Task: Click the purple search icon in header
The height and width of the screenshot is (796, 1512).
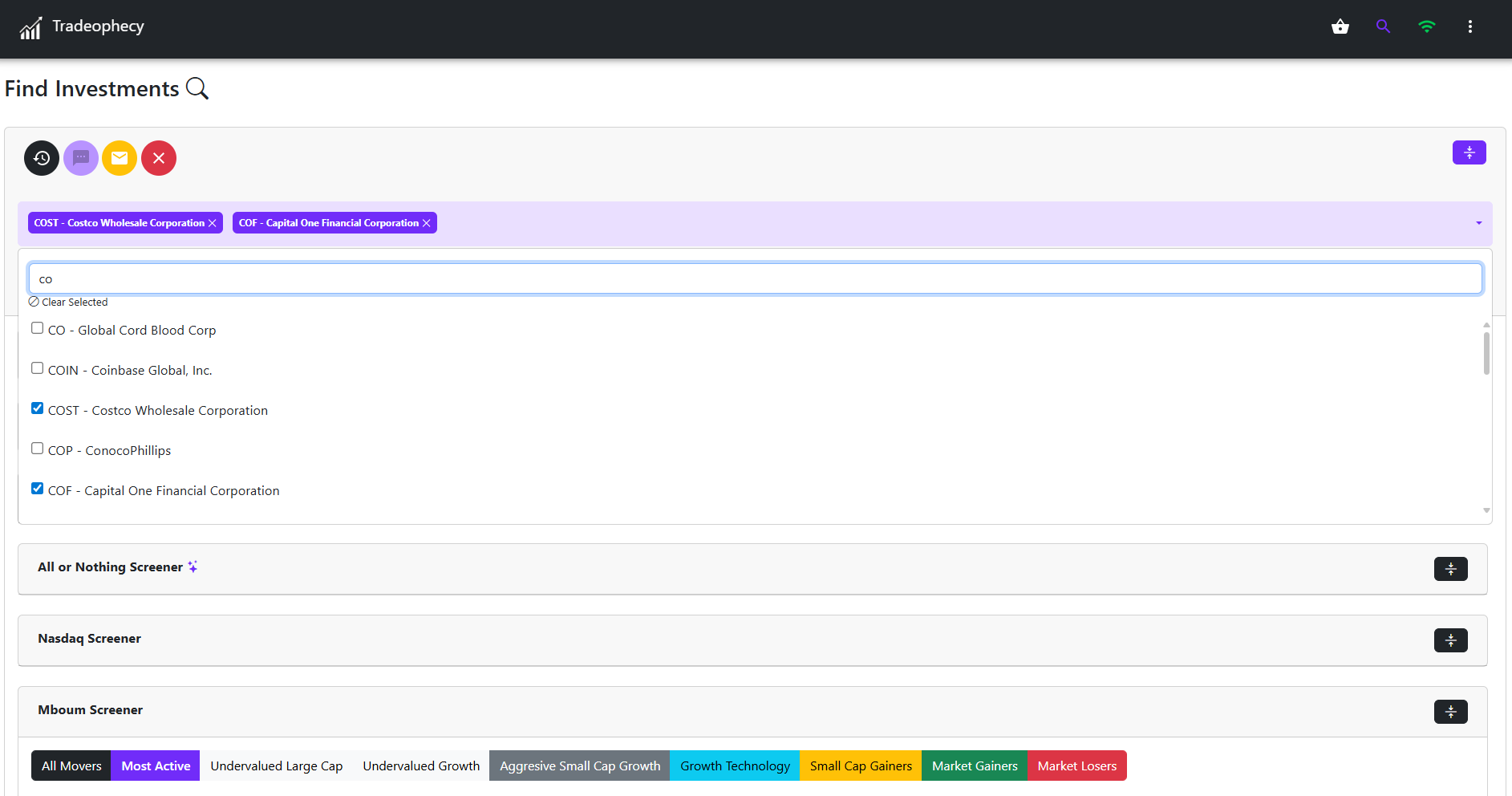Action: [1383, 26]
